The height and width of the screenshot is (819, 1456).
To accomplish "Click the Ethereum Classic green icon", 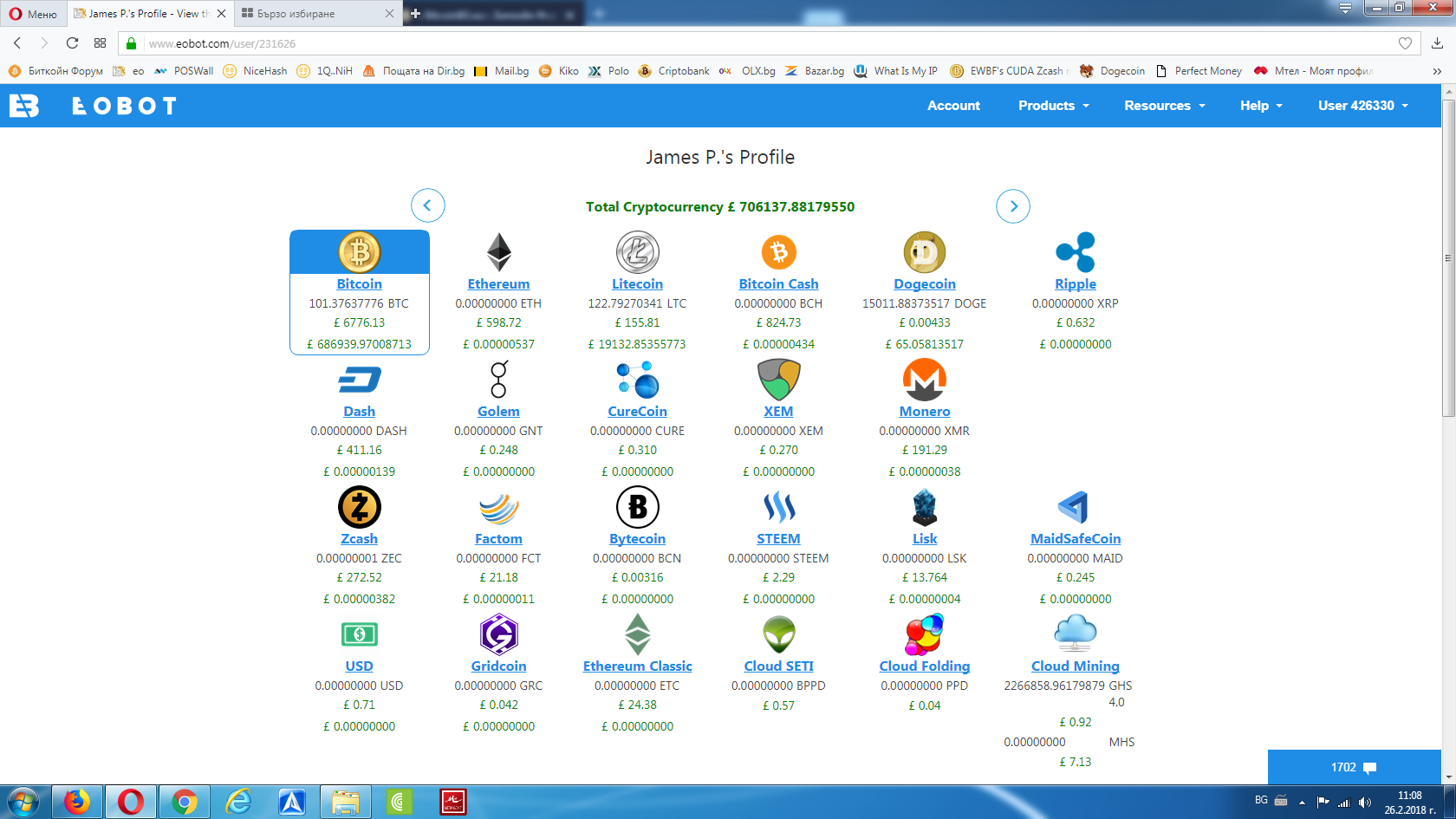I will click(637, 634).
